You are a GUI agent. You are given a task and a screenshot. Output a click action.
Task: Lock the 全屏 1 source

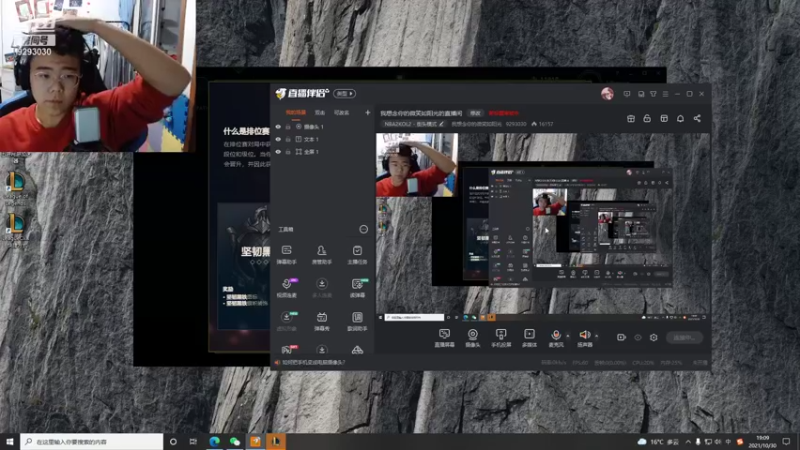[288, 152]
